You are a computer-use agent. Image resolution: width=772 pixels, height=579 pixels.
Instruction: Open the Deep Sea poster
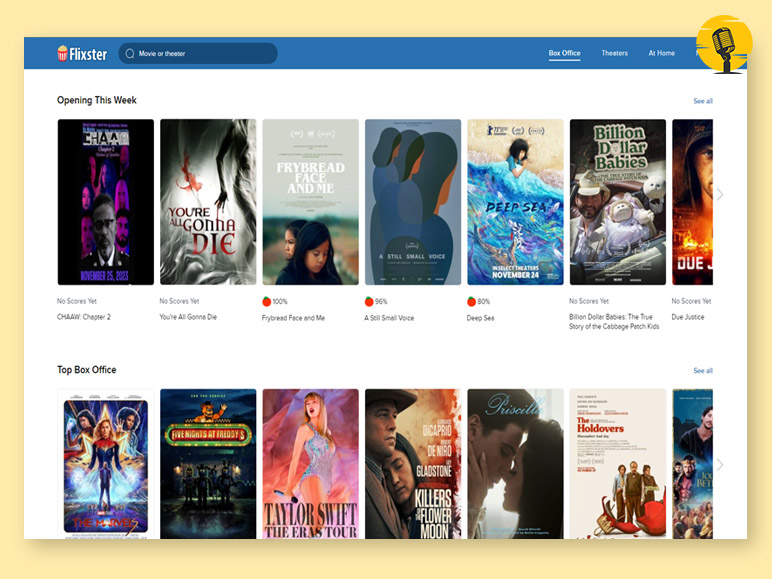point(515,202)
